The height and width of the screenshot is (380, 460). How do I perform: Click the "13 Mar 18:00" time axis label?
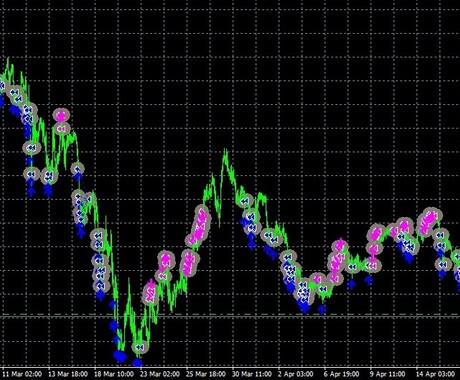68,374
